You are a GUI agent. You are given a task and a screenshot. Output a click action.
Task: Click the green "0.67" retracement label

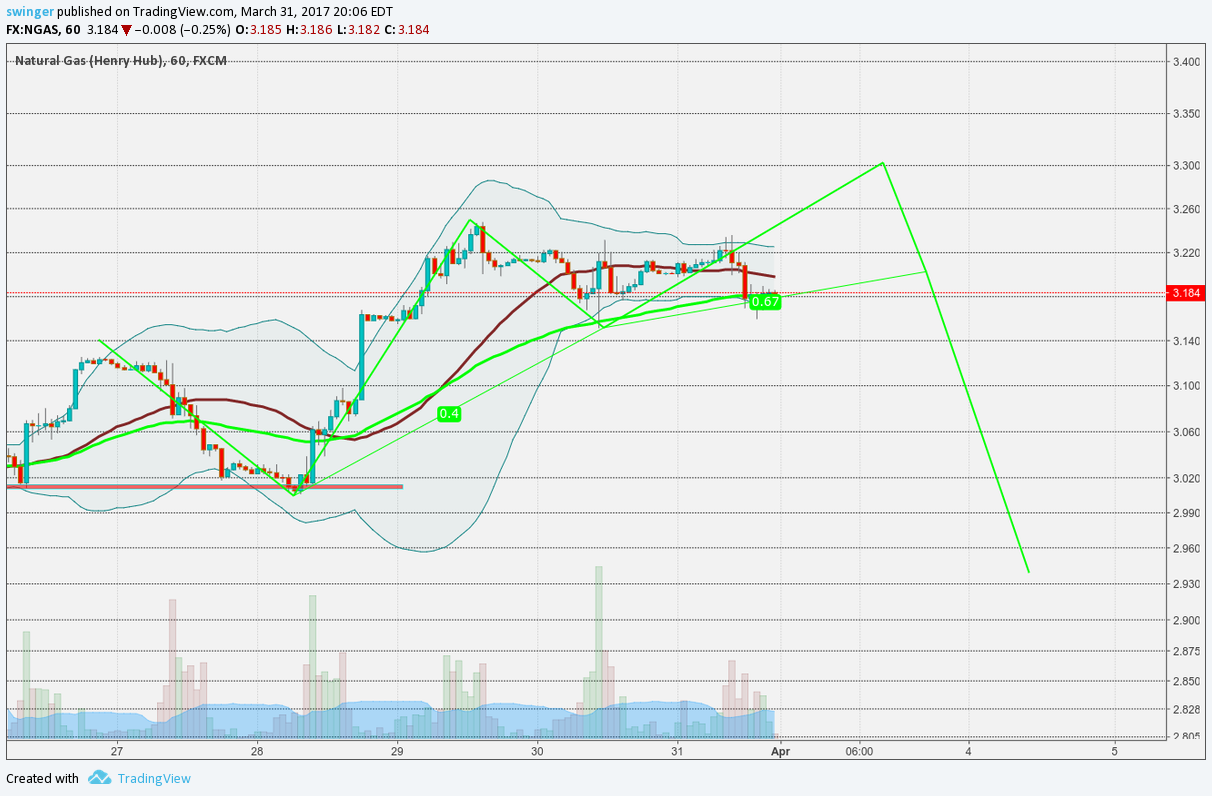click(x=765, y=301)
